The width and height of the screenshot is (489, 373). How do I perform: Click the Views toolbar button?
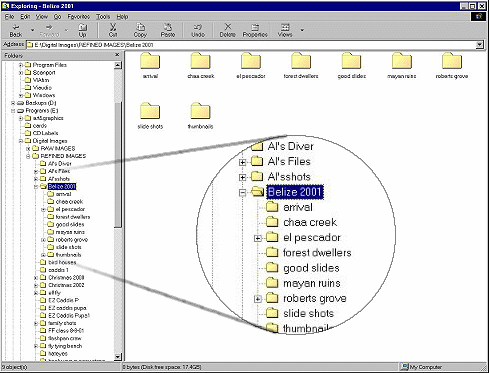[x=285, y=30]
